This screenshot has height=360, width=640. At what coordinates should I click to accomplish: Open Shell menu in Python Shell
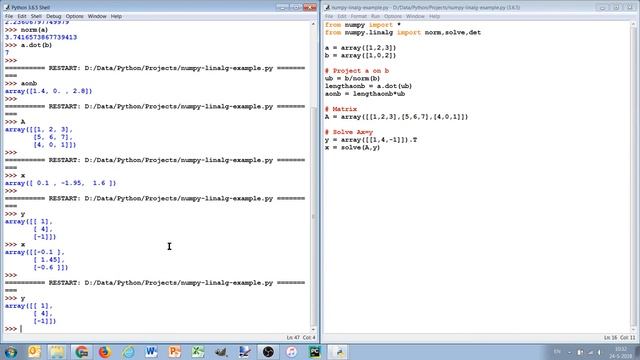(x=36, y=16)
